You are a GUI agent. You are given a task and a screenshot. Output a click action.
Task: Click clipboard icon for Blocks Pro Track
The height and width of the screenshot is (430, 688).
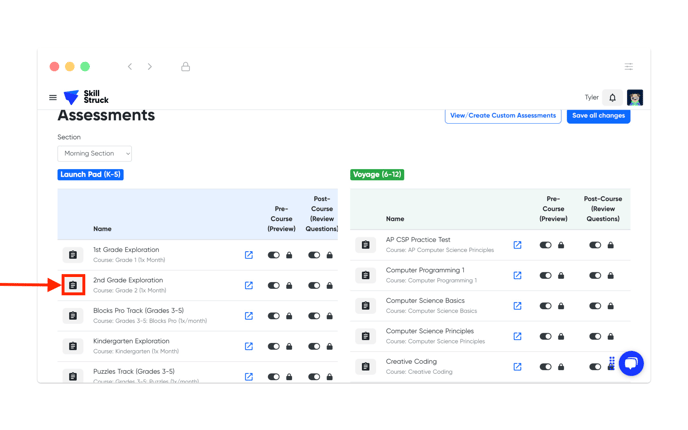pos(73,316)
